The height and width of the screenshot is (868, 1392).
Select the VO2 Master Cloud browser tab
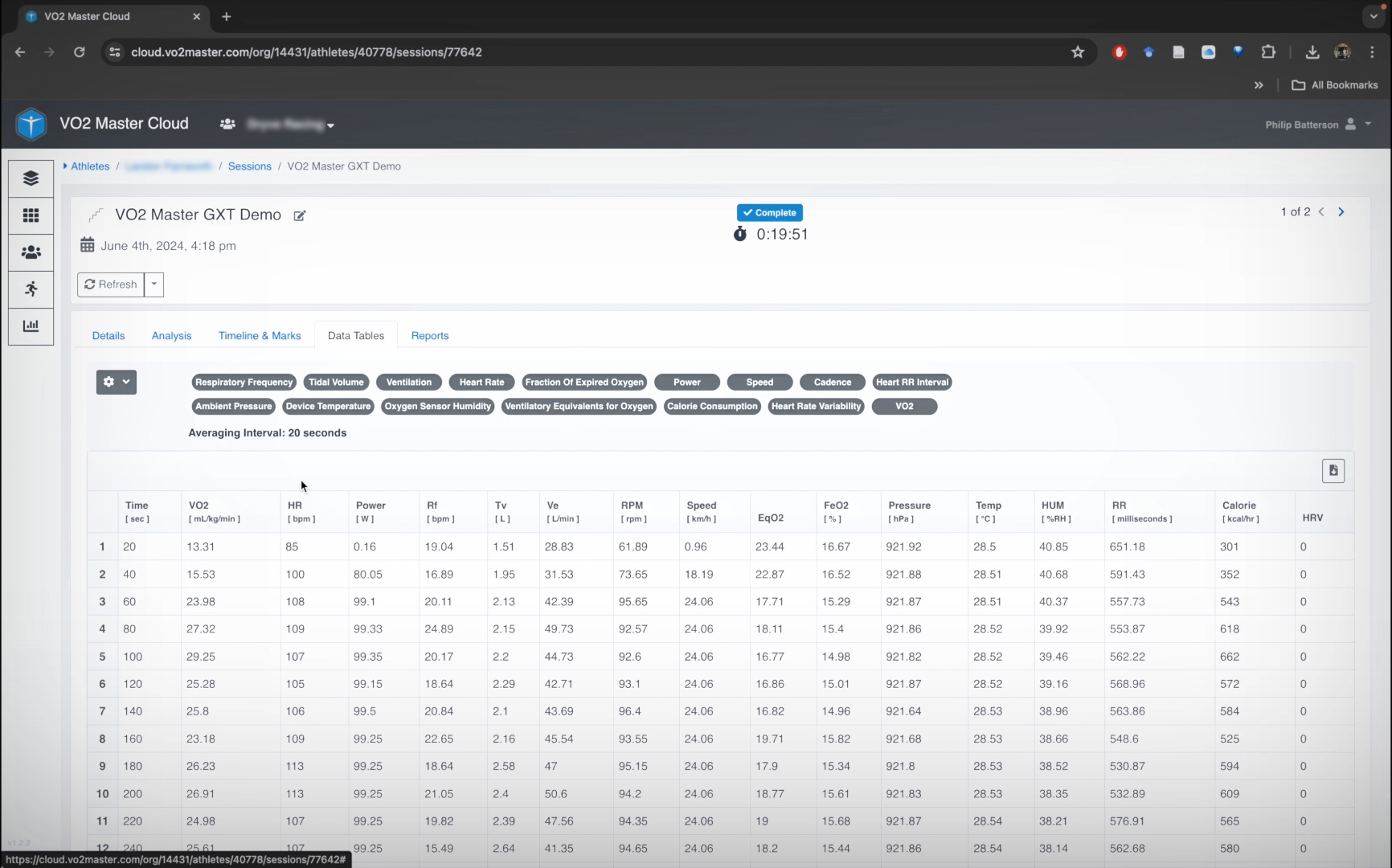click(113, 16)
